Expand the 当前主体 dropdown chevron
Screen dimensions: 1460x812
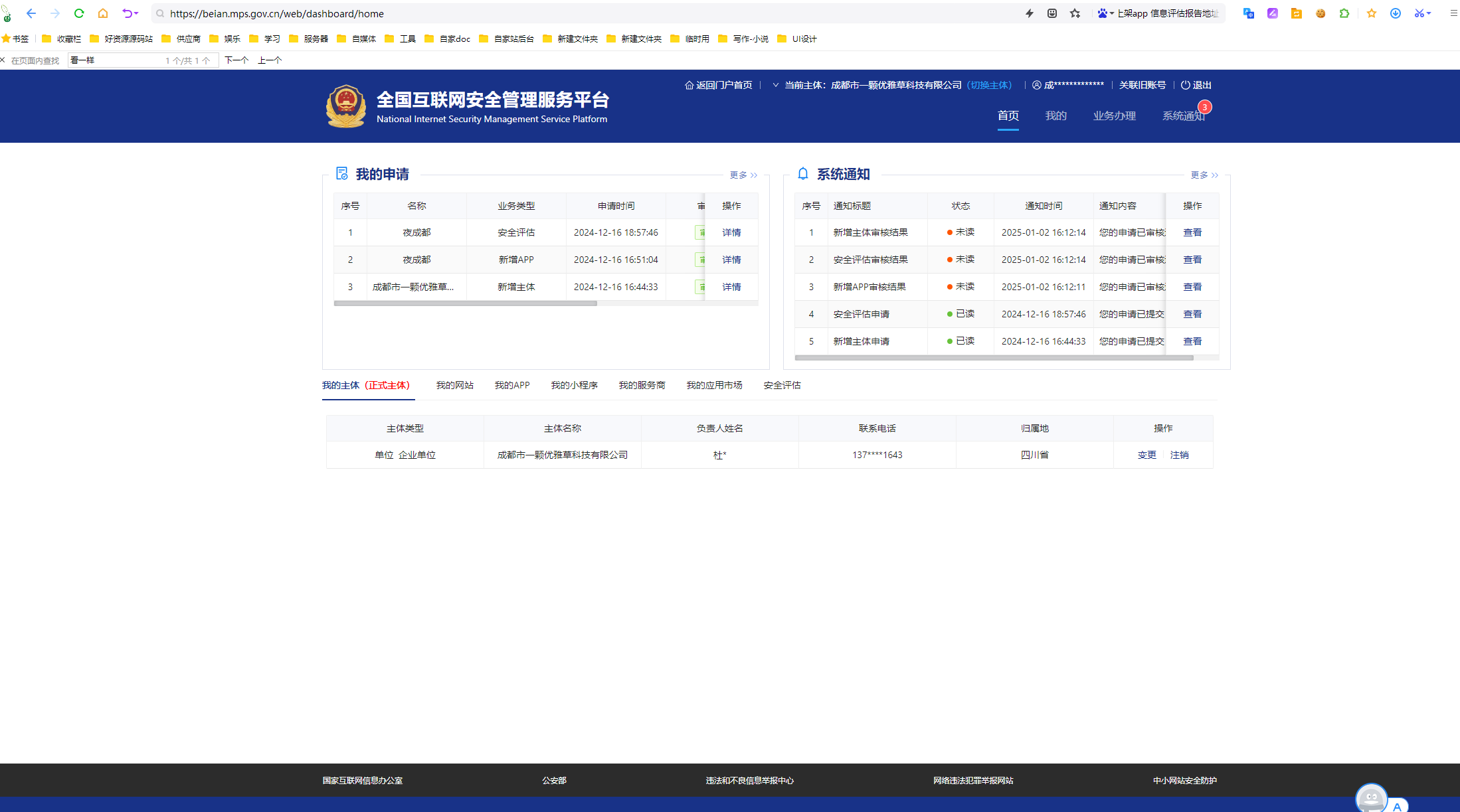[x=775, y=85]
